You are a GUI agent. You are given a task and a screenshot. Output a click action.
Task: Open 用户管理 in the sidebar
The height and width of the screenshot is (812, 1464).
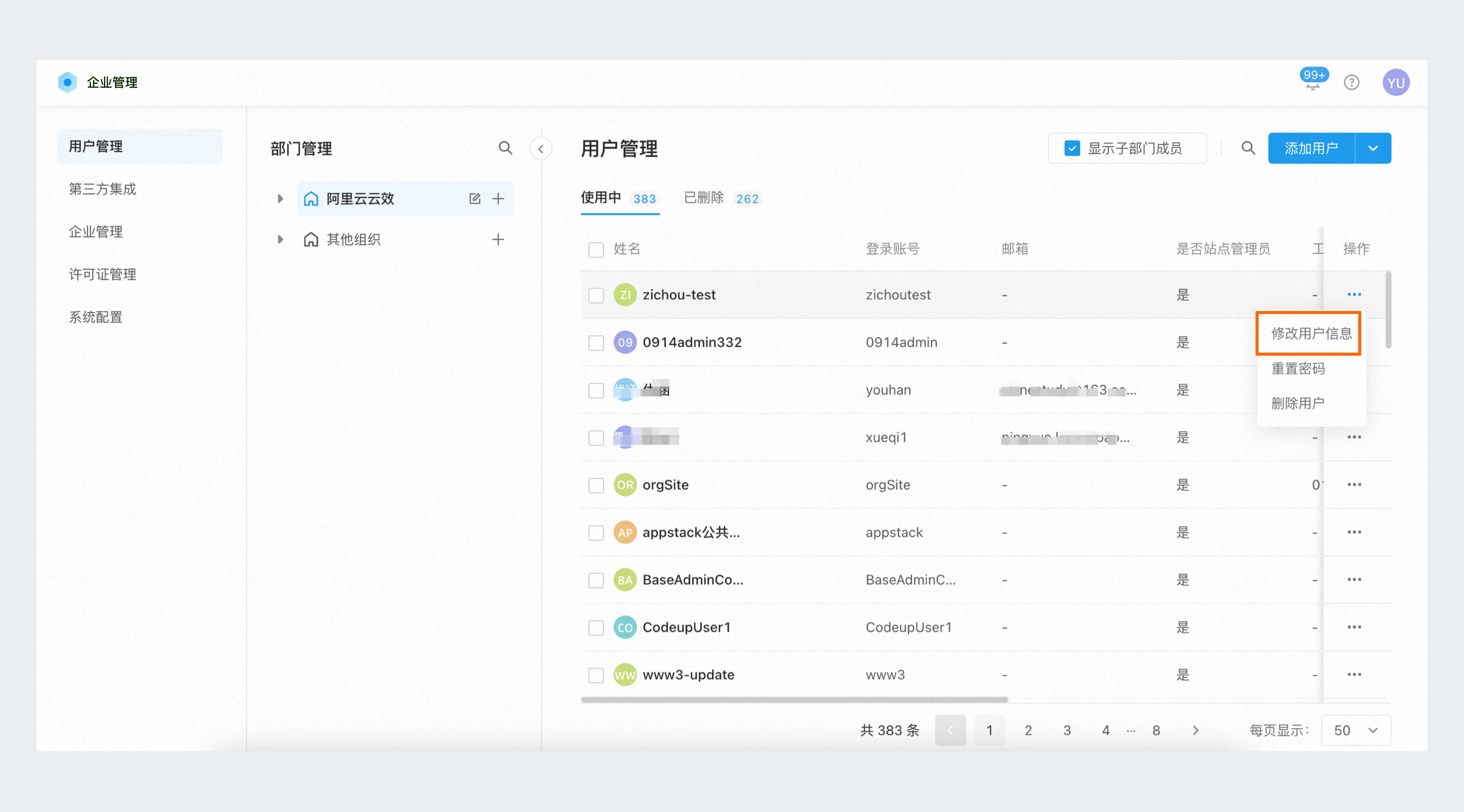click(x=140, y=147)
